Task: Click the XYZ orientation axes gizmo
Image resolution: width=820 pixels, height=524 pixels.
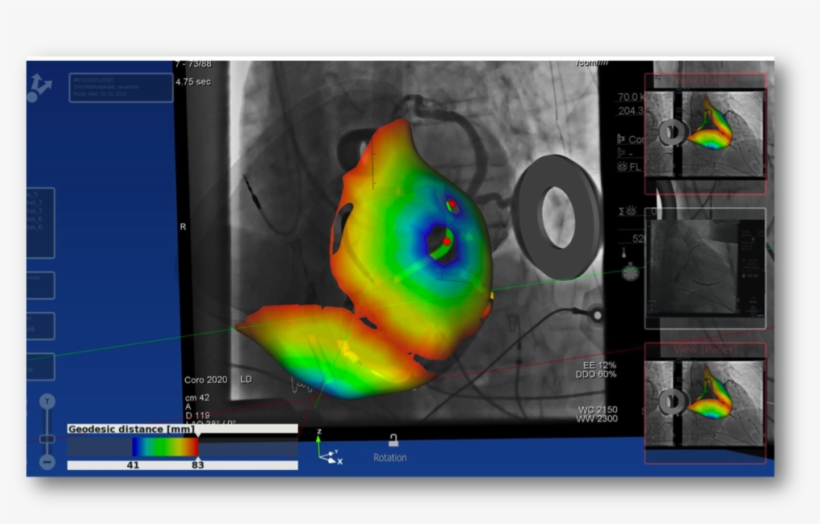Action: 328,452
